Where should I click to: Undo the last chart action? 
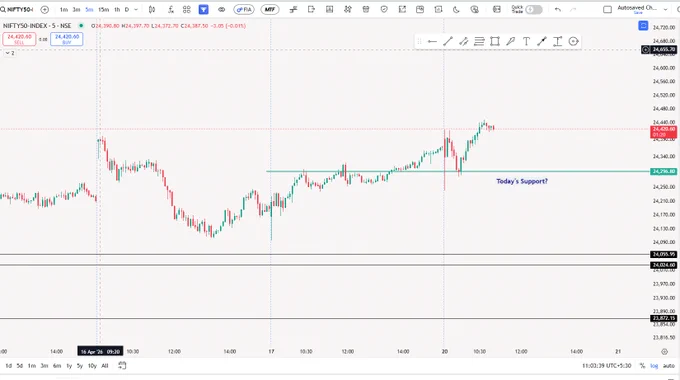pyautogui.click(x=558, y=10)
